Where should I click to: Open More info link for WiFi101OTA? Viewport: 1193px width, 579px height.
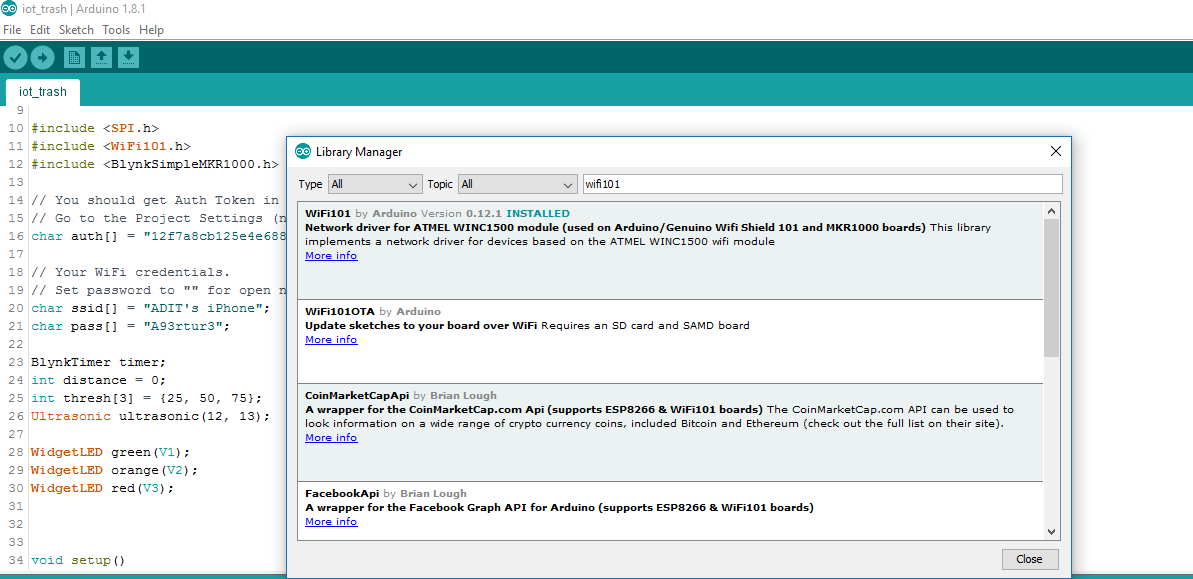click(331, 339)
